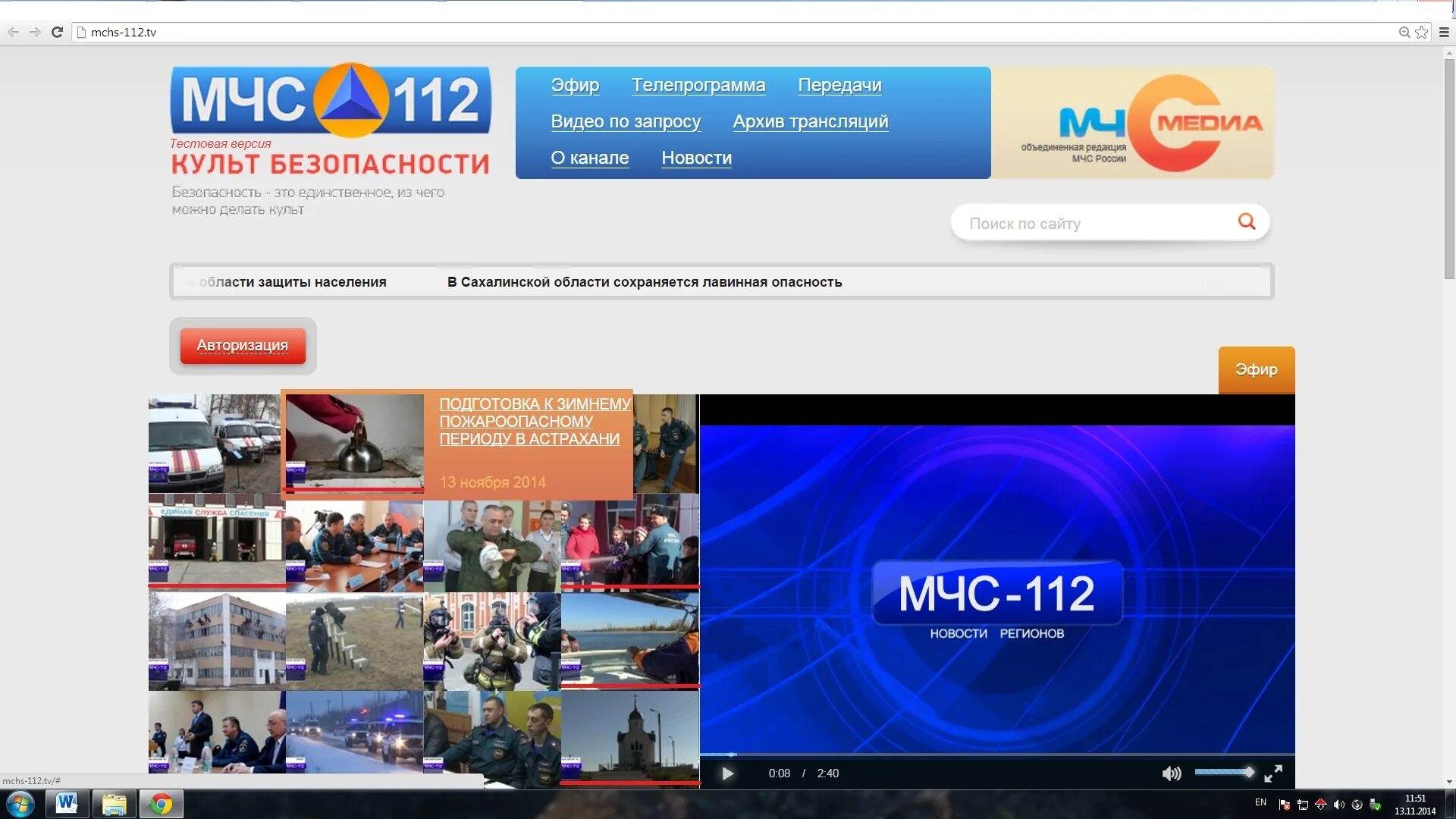Open the convoy with blue lights thumbnail
The height and width of the screenshot is (819, 1456).
coord(354,732)
